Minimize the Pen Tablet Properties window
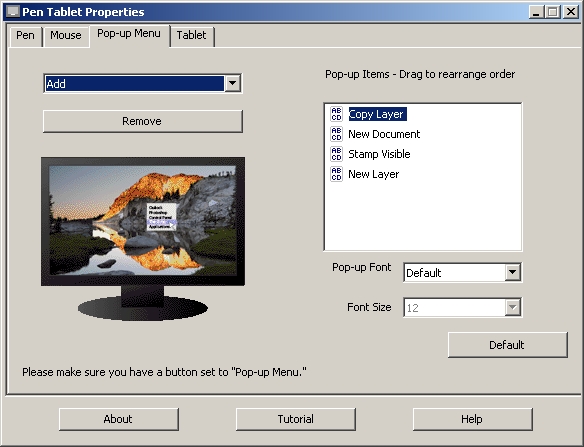 [536, 12]
